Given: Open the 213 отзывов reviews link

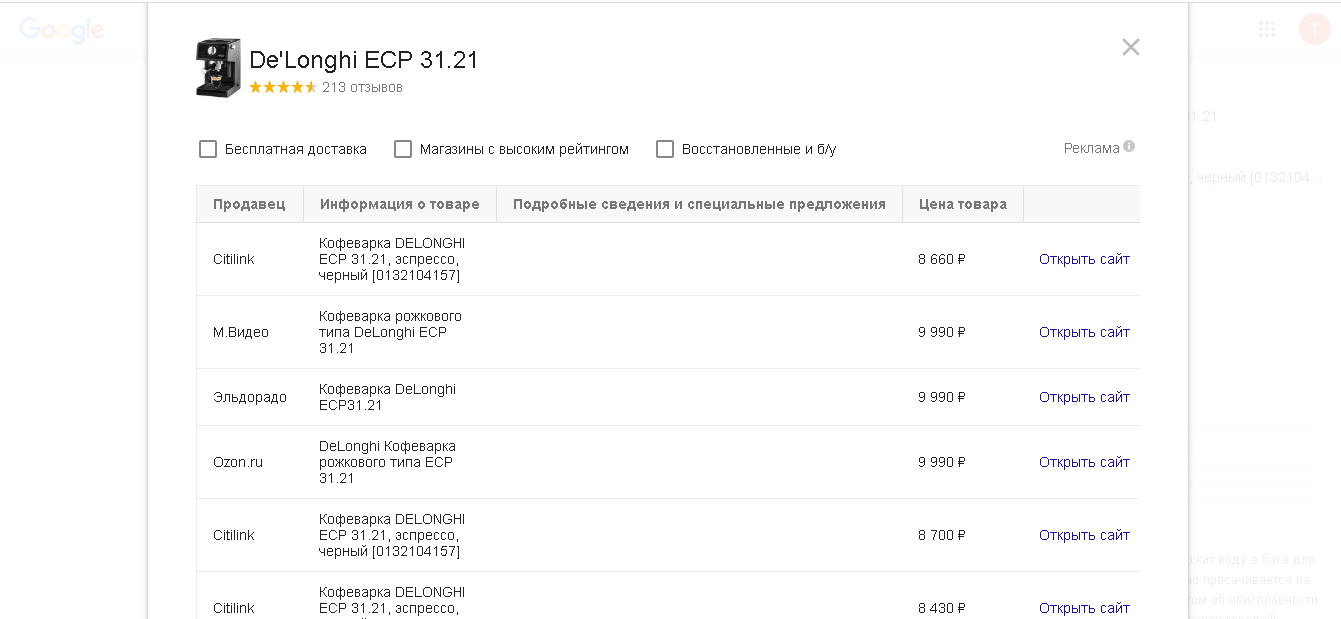Looking at the screenshot, I should [362, 87].
